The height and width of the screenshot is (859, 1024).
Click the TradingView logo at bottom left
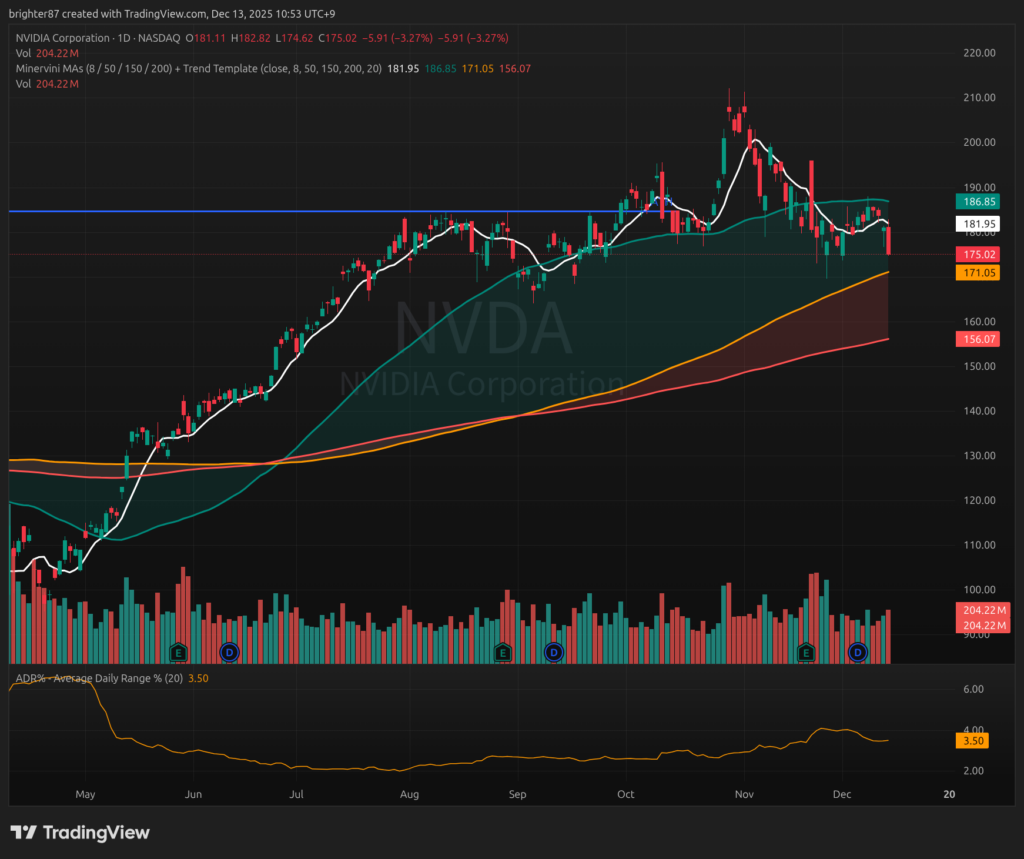tap(80, 832)
